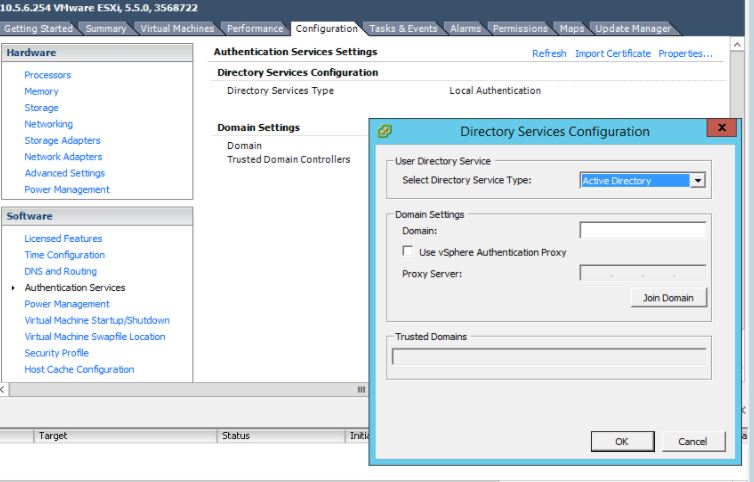Click the vSphere icon in dialog title bar
The width and height of the screenshot is (754, 482).
[x=384, y=131]
